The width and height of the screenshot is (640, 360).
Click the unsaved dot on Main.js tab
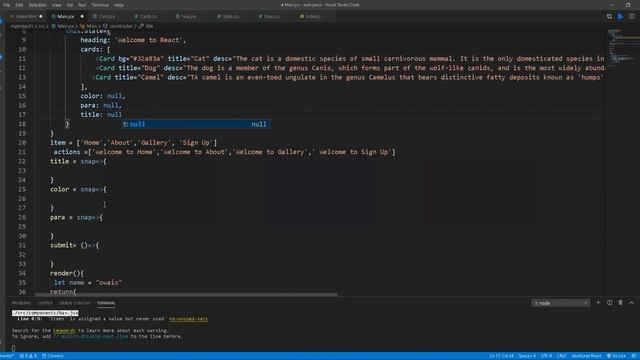click(82, 17)
